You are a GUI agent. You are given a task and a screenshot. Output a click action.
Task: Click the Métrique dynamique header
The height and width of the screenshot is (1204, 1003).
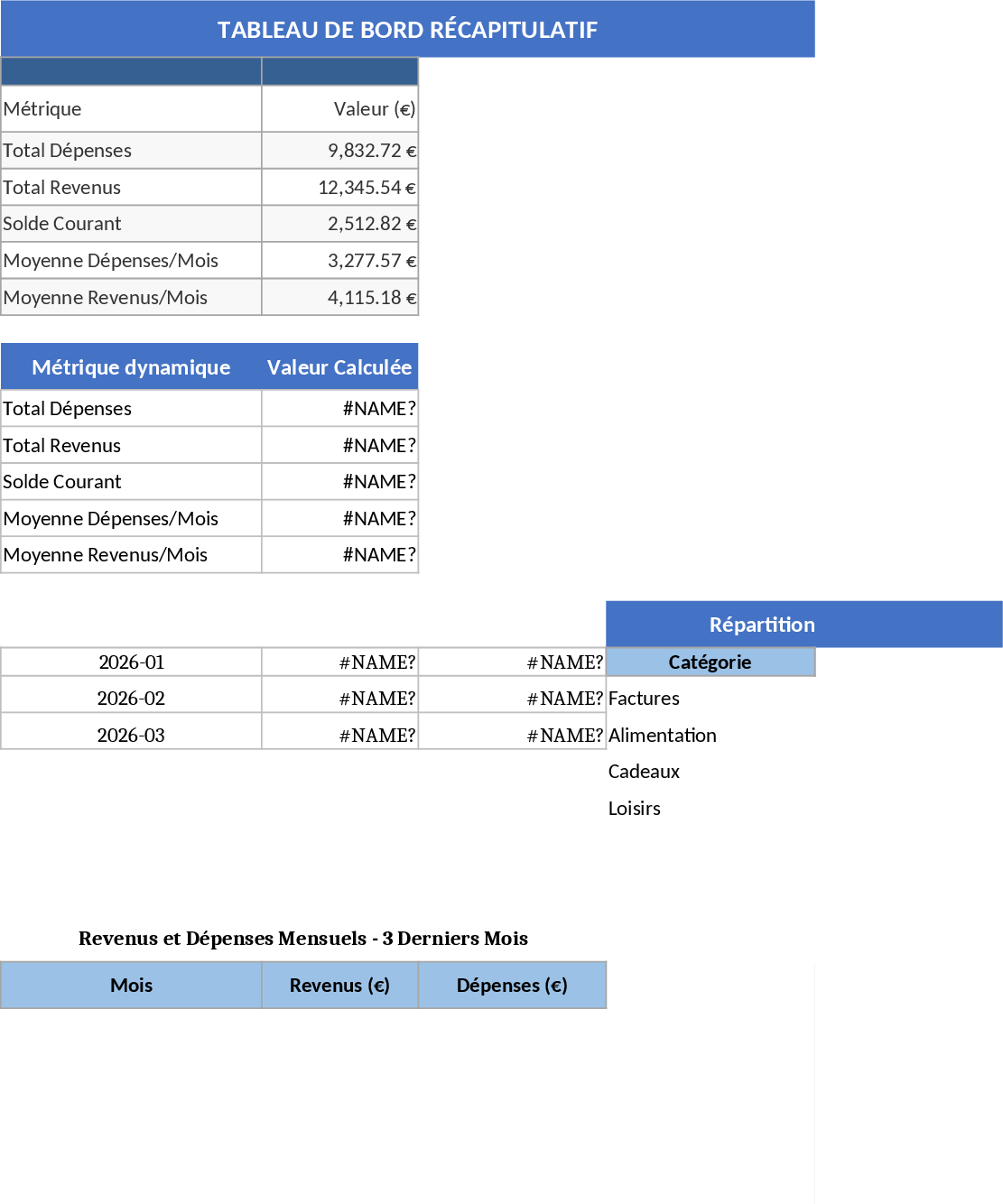click(131, 366)
